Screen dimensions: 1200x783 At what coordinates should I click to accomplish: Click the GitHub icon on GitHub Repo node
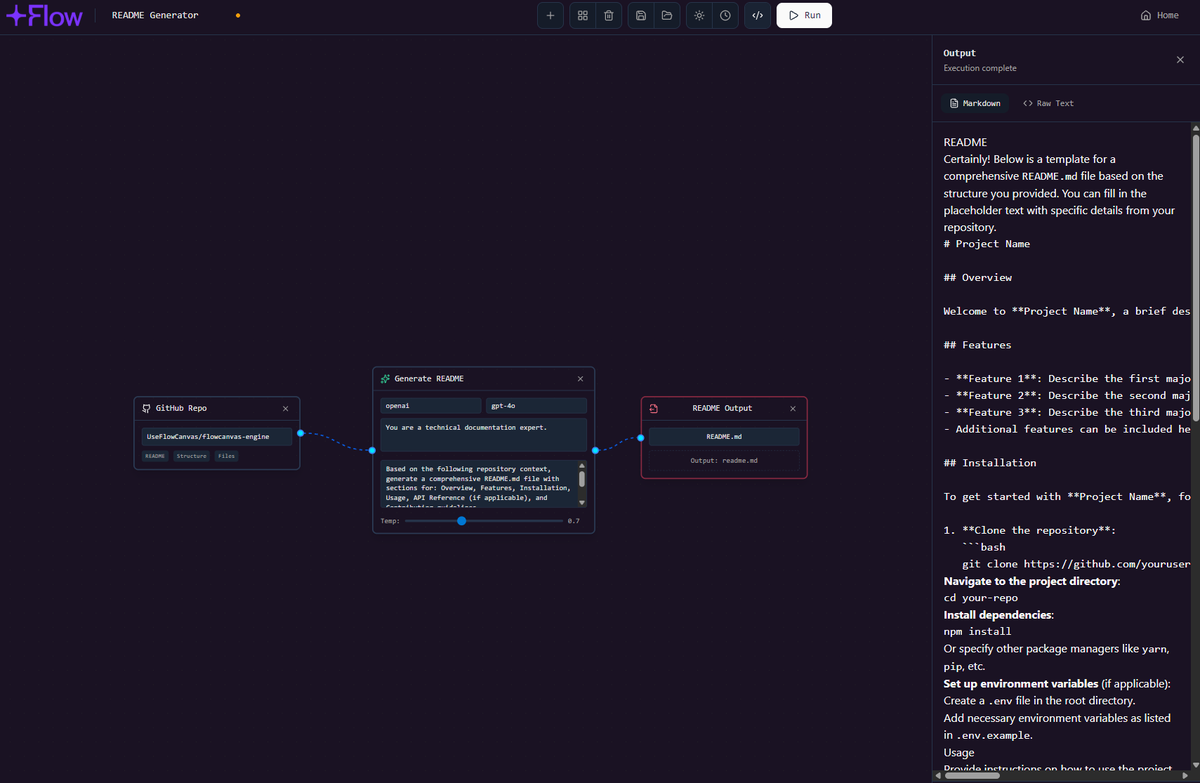coord(147,408)
